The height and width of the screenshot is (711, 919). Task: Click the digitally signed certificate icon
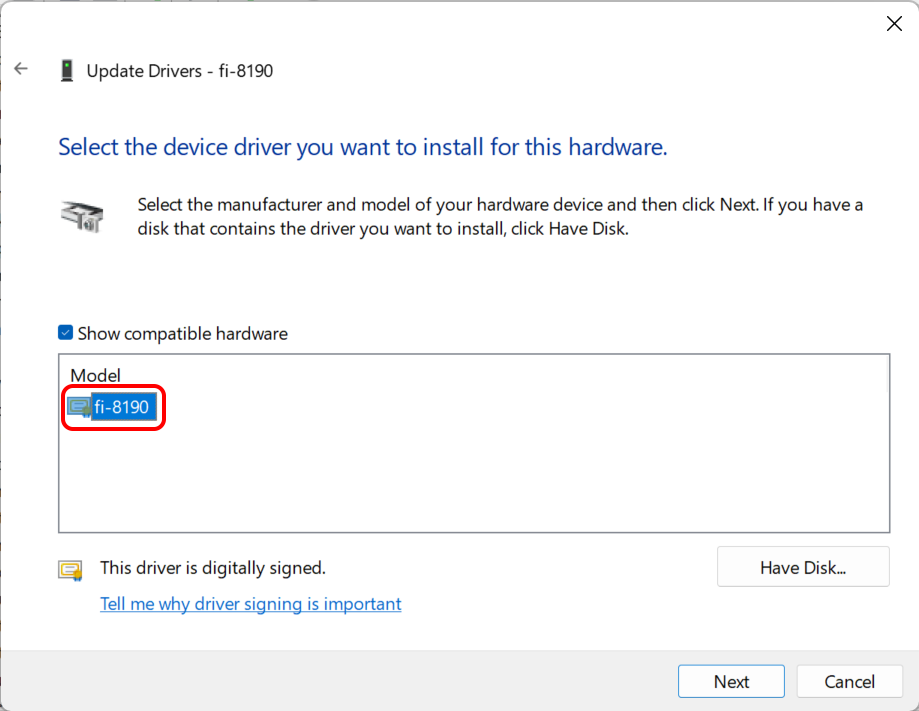70,570
